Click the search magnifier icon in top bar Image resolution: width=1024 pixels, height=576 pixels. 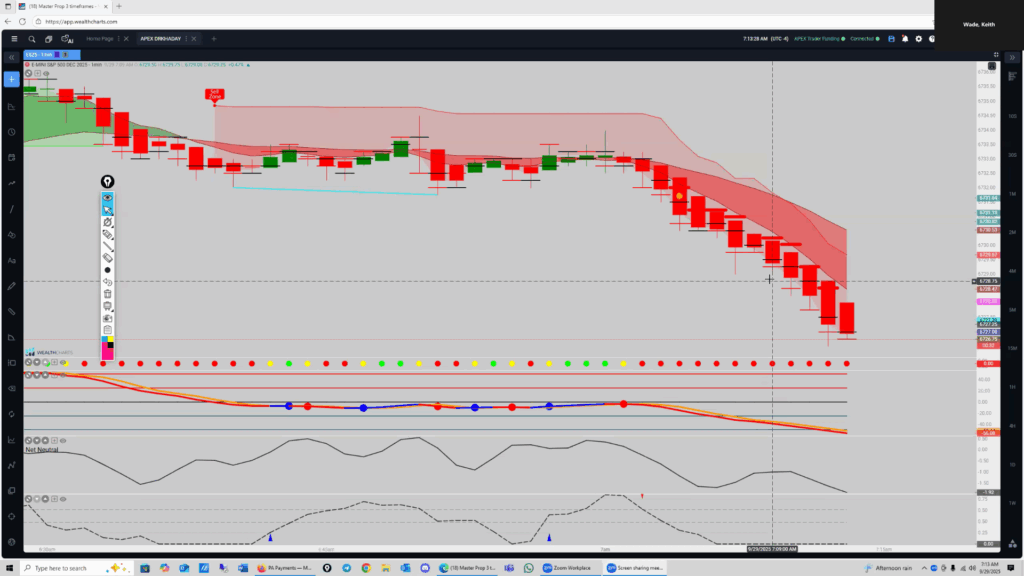click(x=31, y=39)
